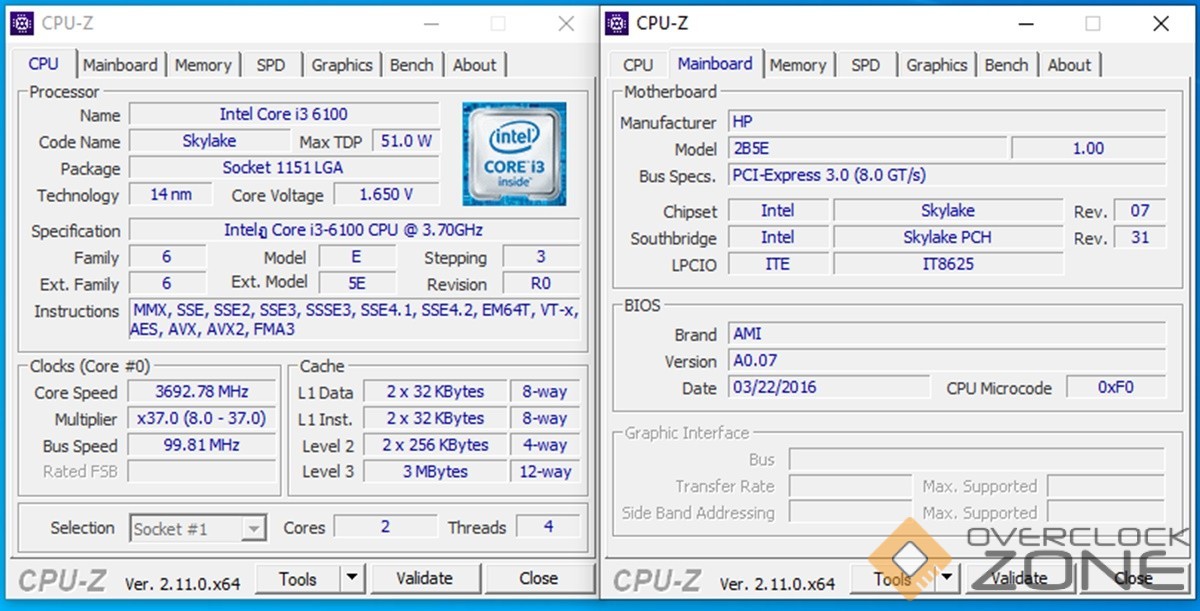Click the CPU Microcode value 0xF0
Image resolution: width=1200 pixels, height=611 pixels.
(x=1116, y=387)
